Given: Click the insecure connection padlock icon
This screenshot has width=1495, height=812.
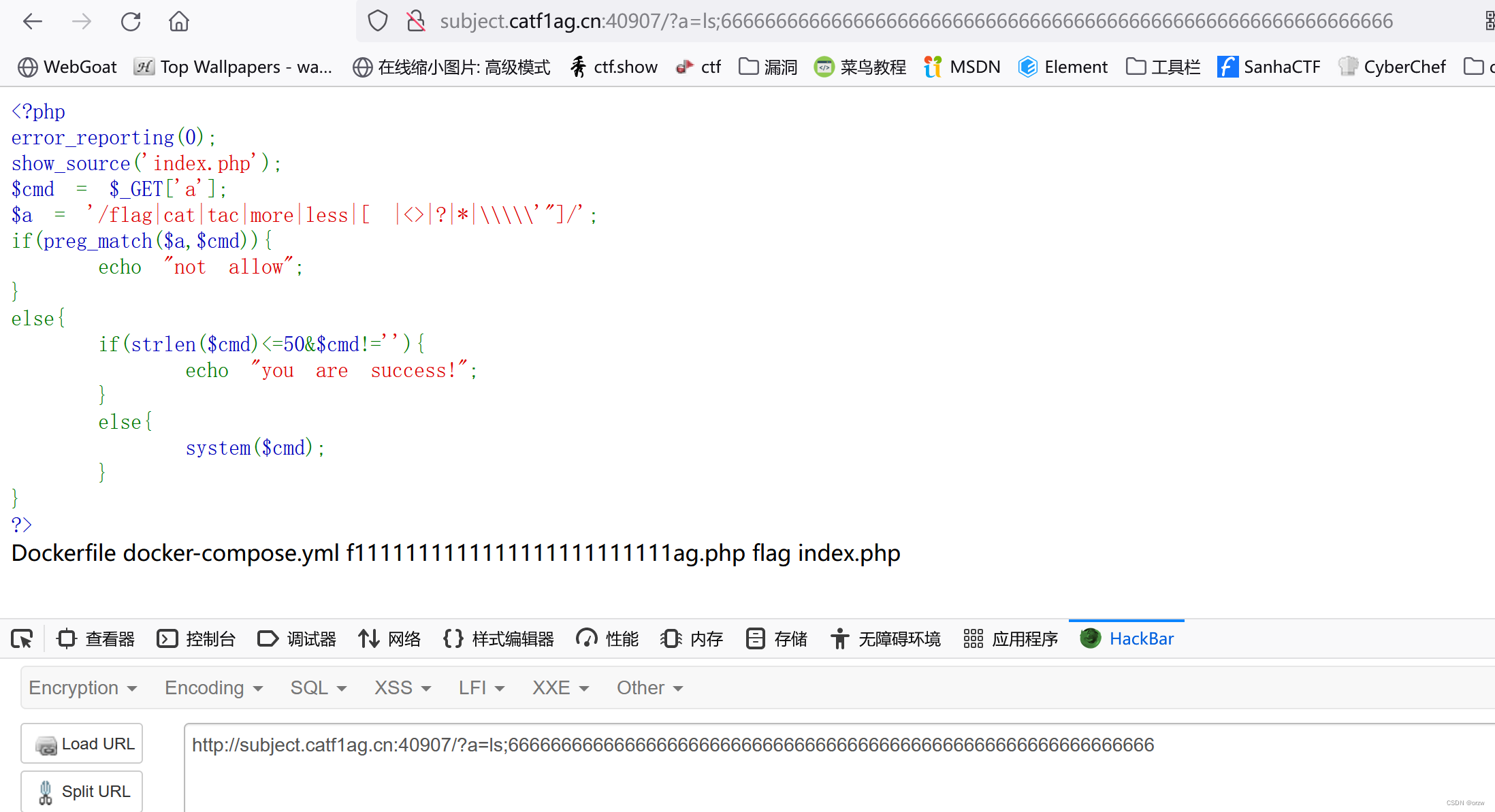Looking at the screenshot, I should tap(415, 21).
